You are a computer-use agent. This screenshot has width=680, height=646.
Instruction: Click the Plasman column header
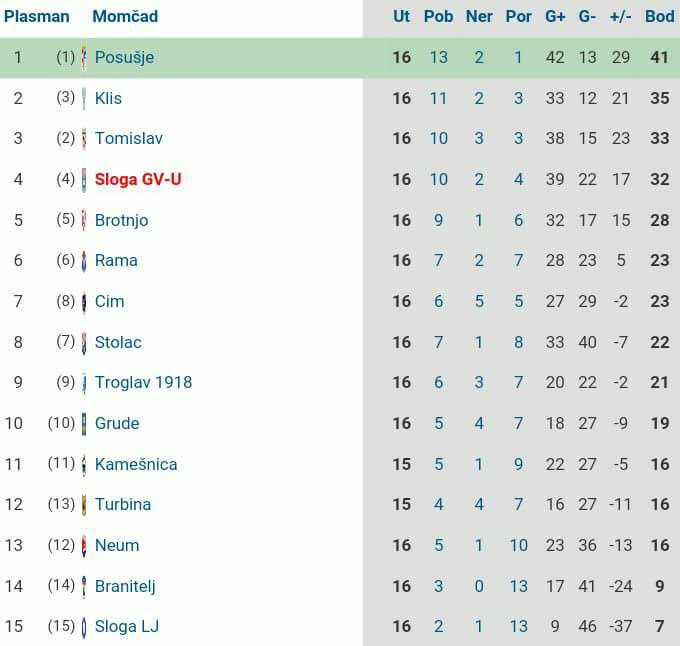click(x=37, y=16)
